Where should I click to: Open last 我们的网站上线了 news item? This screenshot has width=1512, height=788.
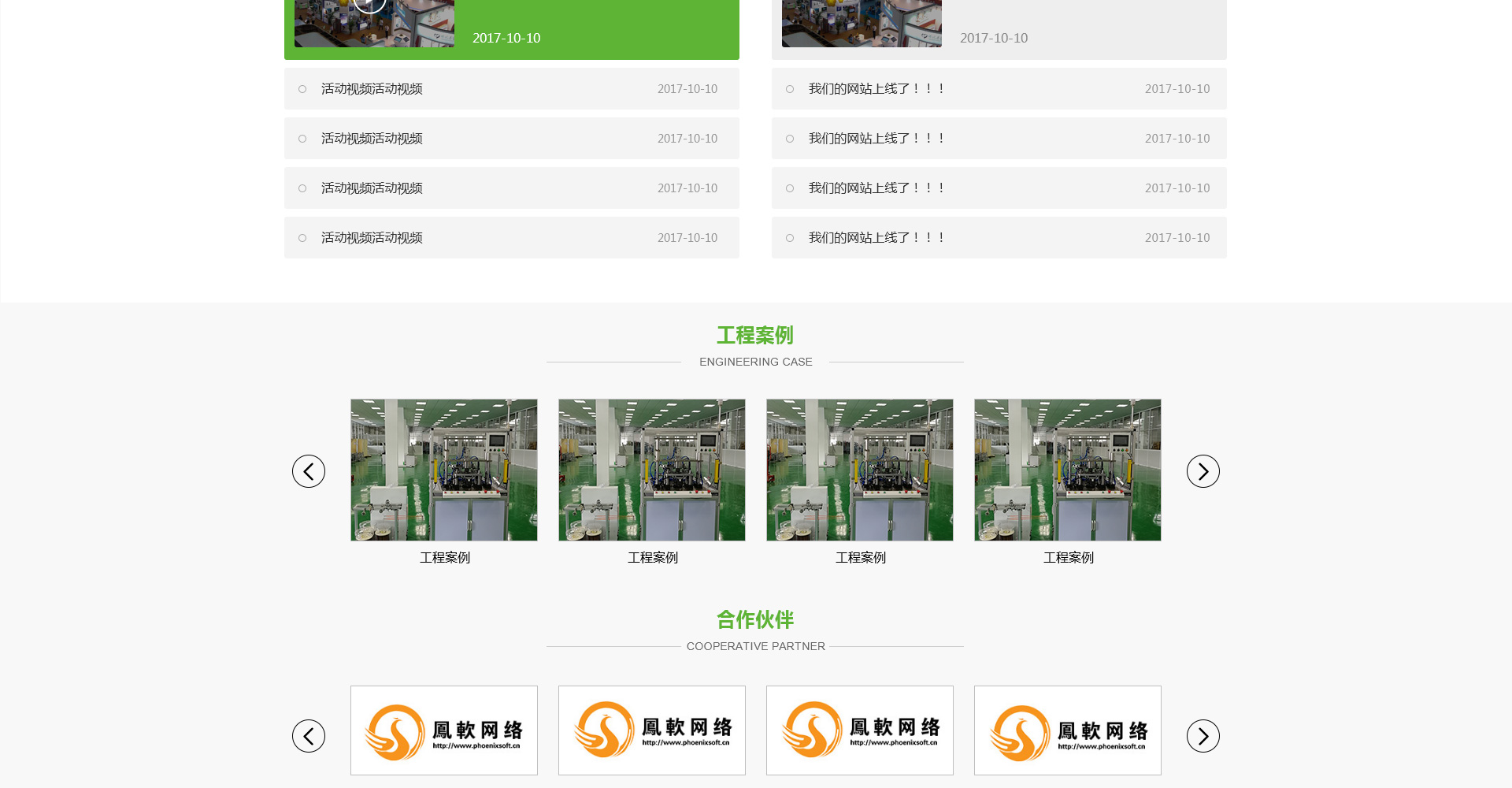click(876, 238)
